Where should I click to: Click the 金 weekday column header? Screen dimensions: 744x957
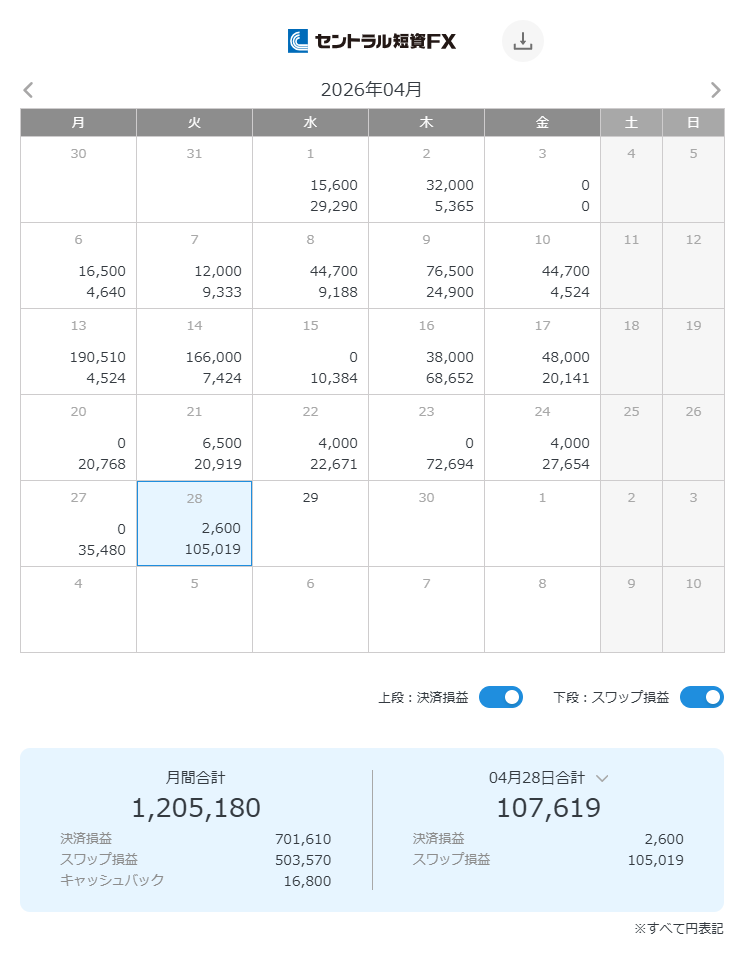pyautogui.click(x=542, y=122)
